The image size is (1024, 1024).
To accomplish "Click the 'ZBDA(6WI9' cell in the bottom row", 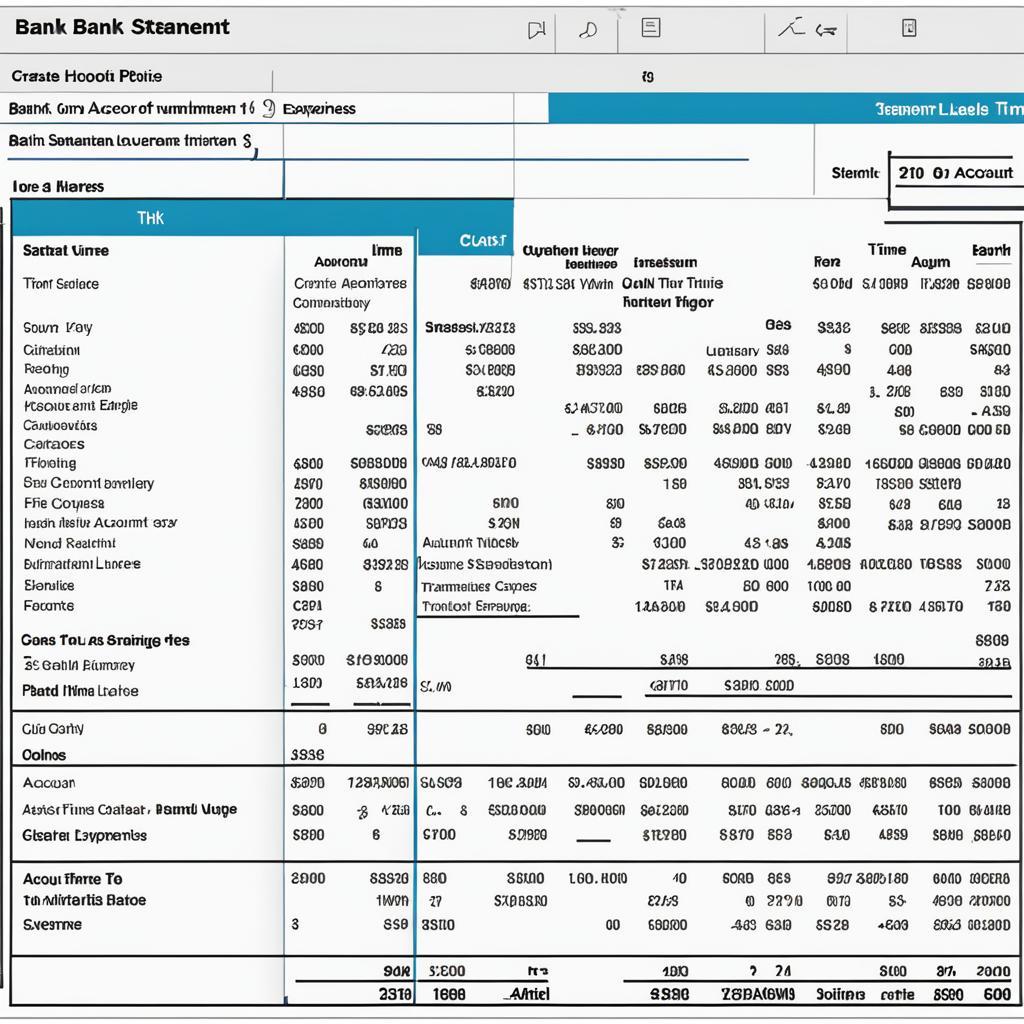I will 758,994.
